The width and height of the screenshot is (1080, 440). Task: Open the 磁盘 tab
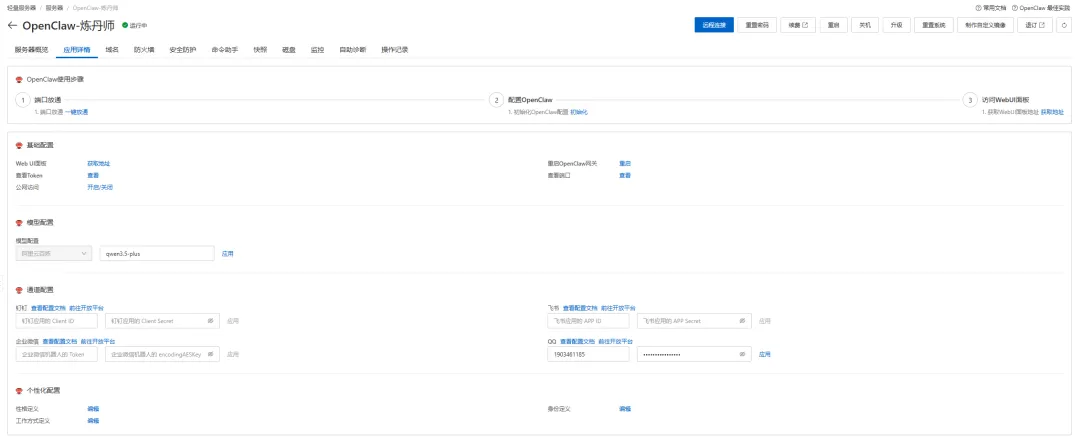coord(289,50)
